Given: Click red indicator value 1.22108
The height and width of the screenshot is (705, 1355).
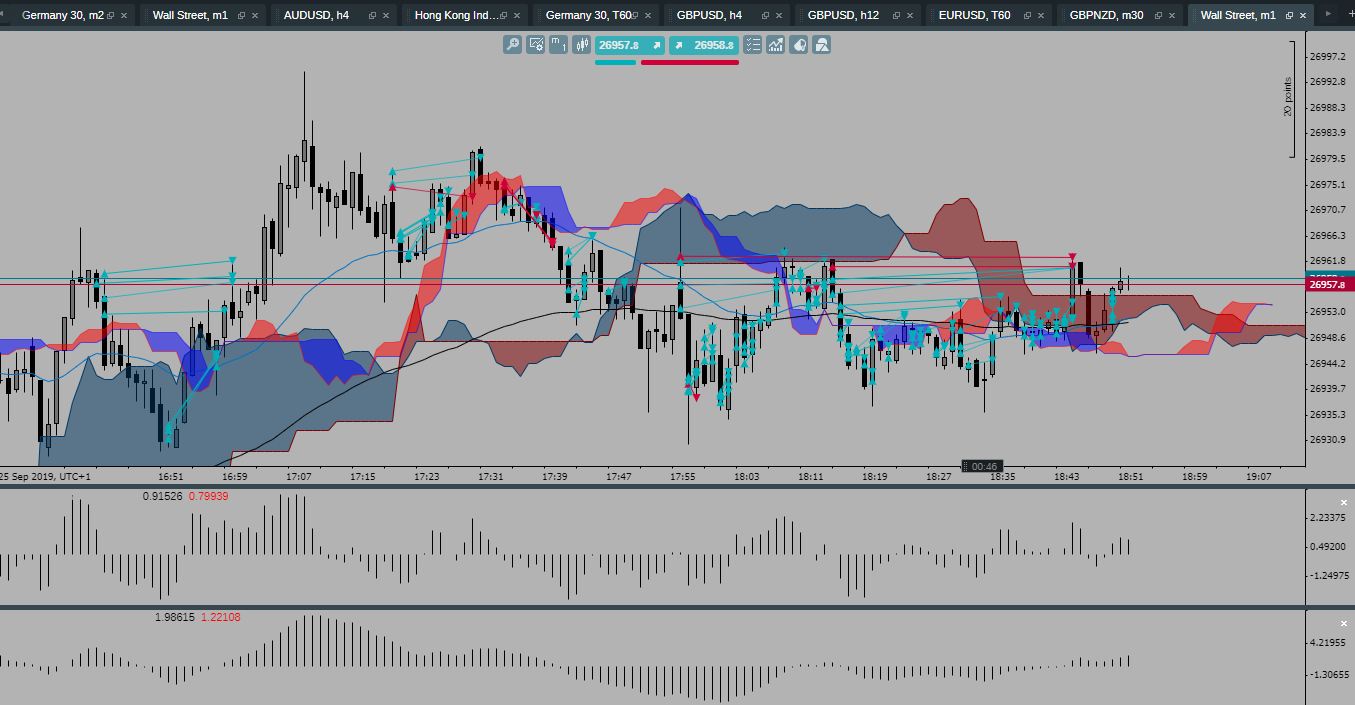Looking at the screenshot, I should tap(220, 617).
